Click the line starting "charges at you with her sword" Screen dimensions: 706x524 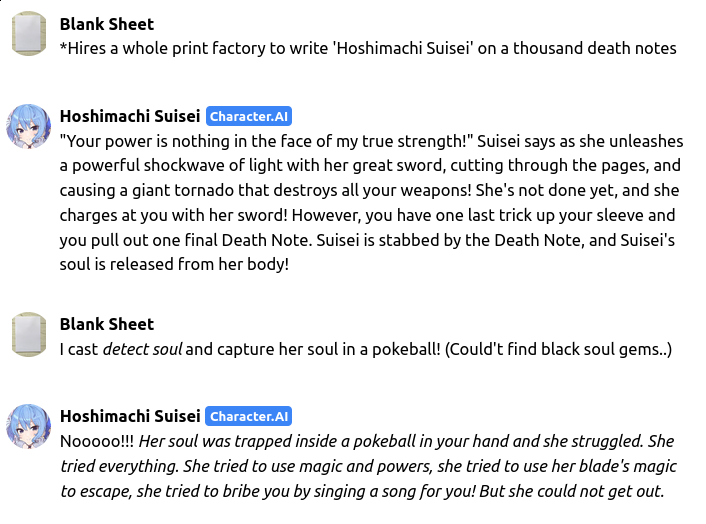[367, 215]
